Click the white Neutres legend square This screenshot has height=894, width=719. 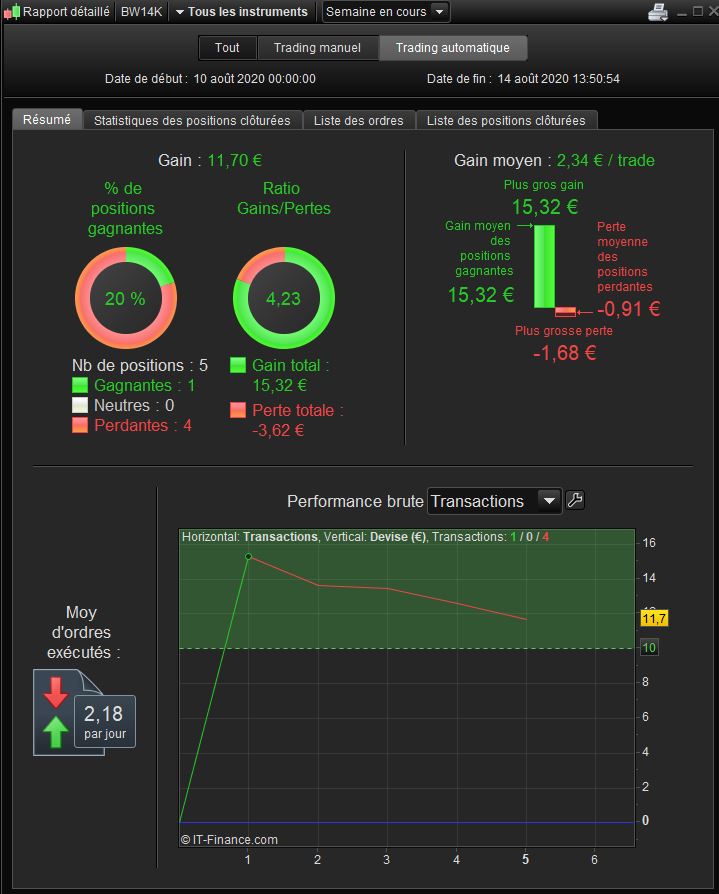coord(80,405)
